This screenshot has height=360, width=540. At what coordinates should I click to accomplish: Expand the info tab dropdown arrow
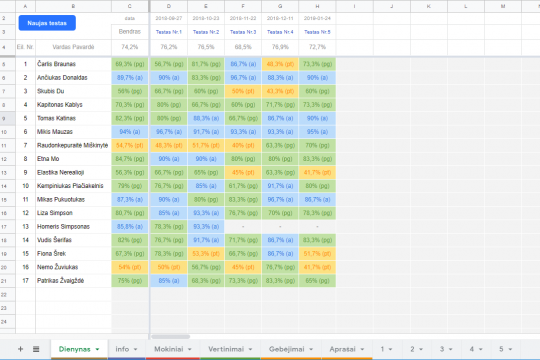tap(135, 349)
